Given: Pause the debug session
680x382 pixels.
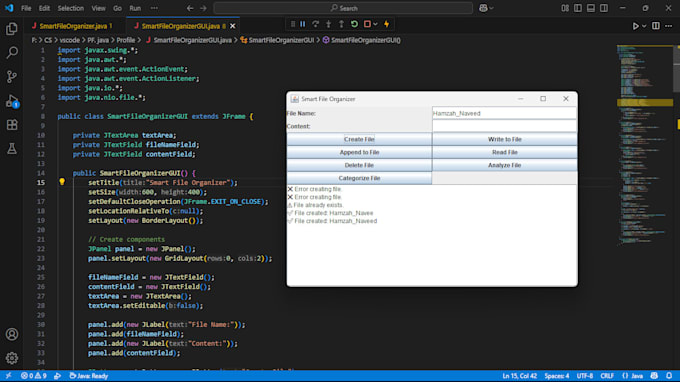Looking at the screenshot, I should pos(303,24).
